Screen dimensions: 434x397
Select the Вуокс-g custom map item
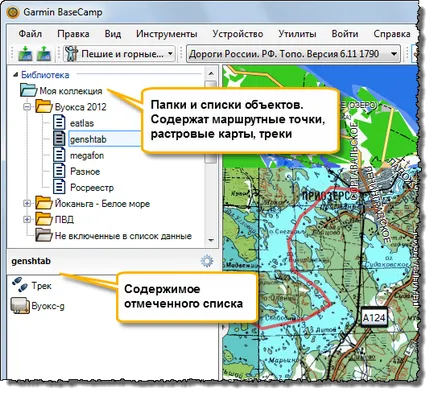click(x=48, y=306)
